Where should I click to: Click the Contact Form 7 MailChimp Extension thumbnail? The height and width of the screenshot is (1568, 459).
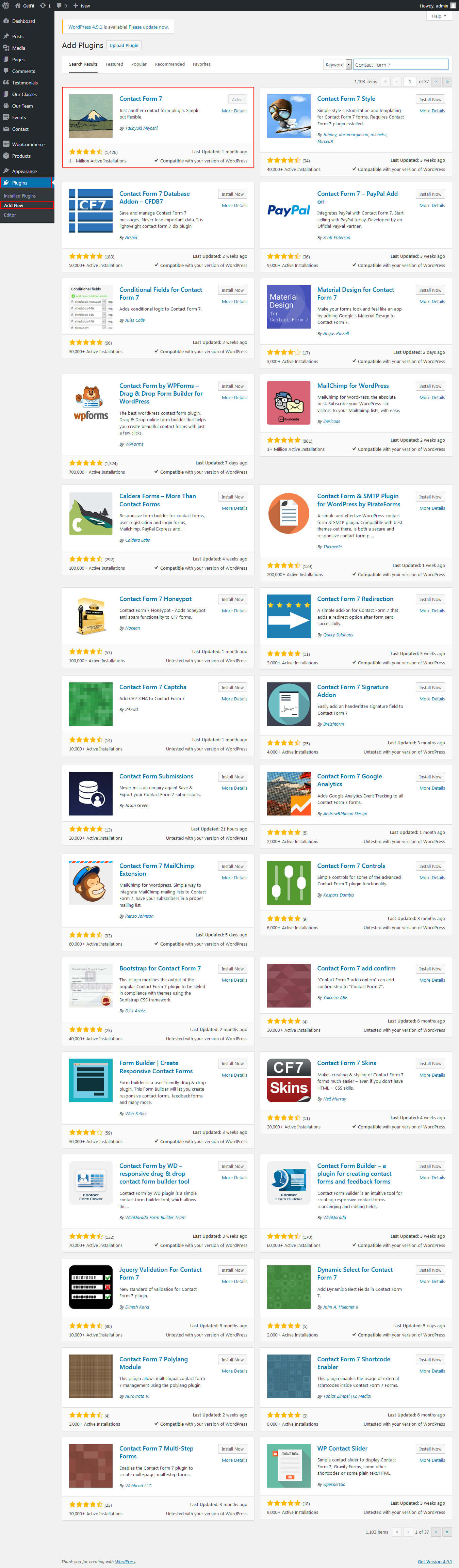click(x=91, y=884)
